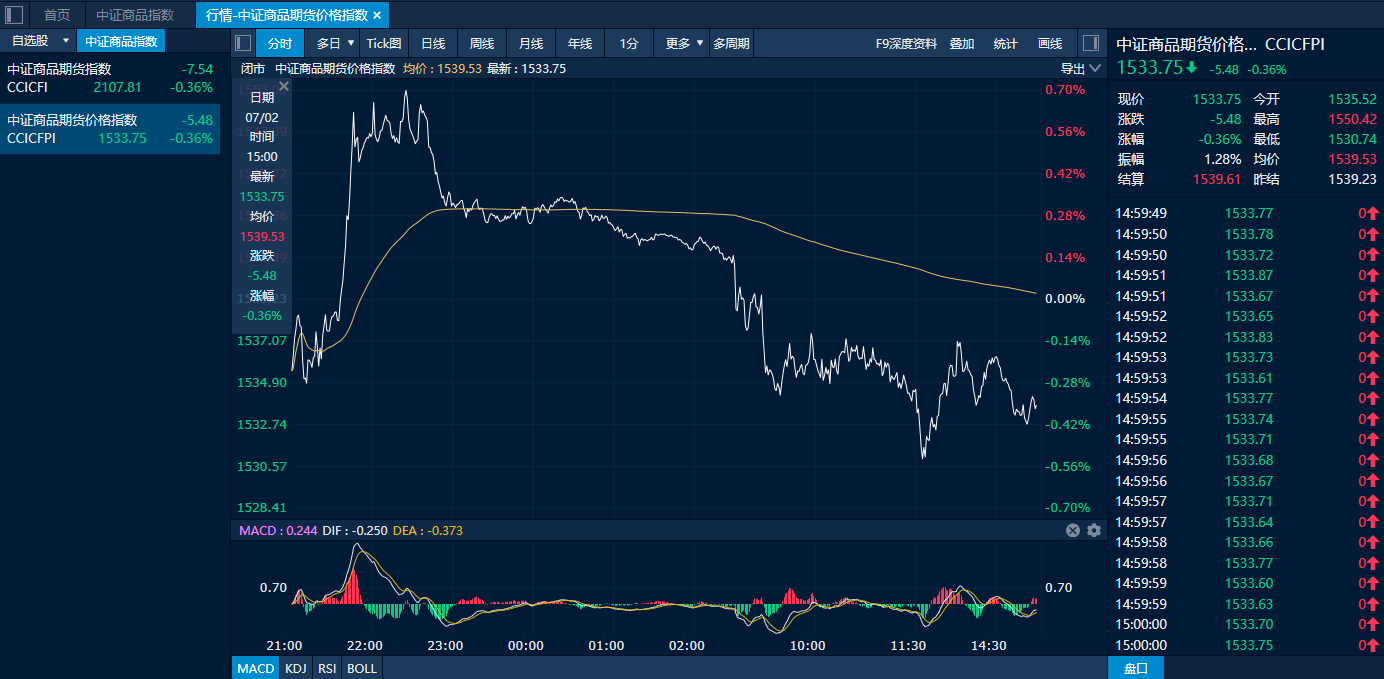Image resolution: width=1384 pixels, height=679 pixels.
Task: Switch indicator to RSI
Action: pos(326,668)
